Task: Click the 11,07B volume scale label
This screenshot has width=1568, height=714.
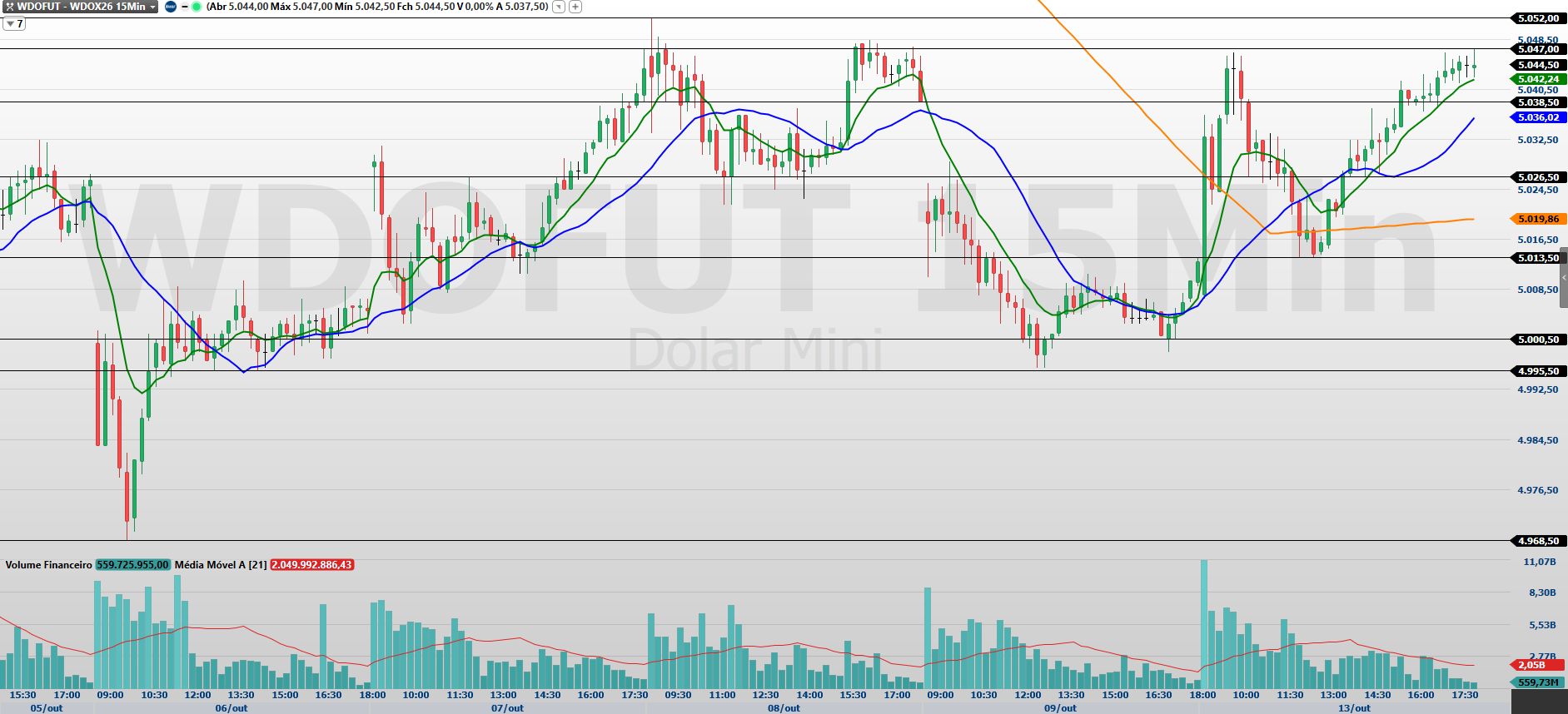Action: pyautogui.click(x=1540, y=562)
